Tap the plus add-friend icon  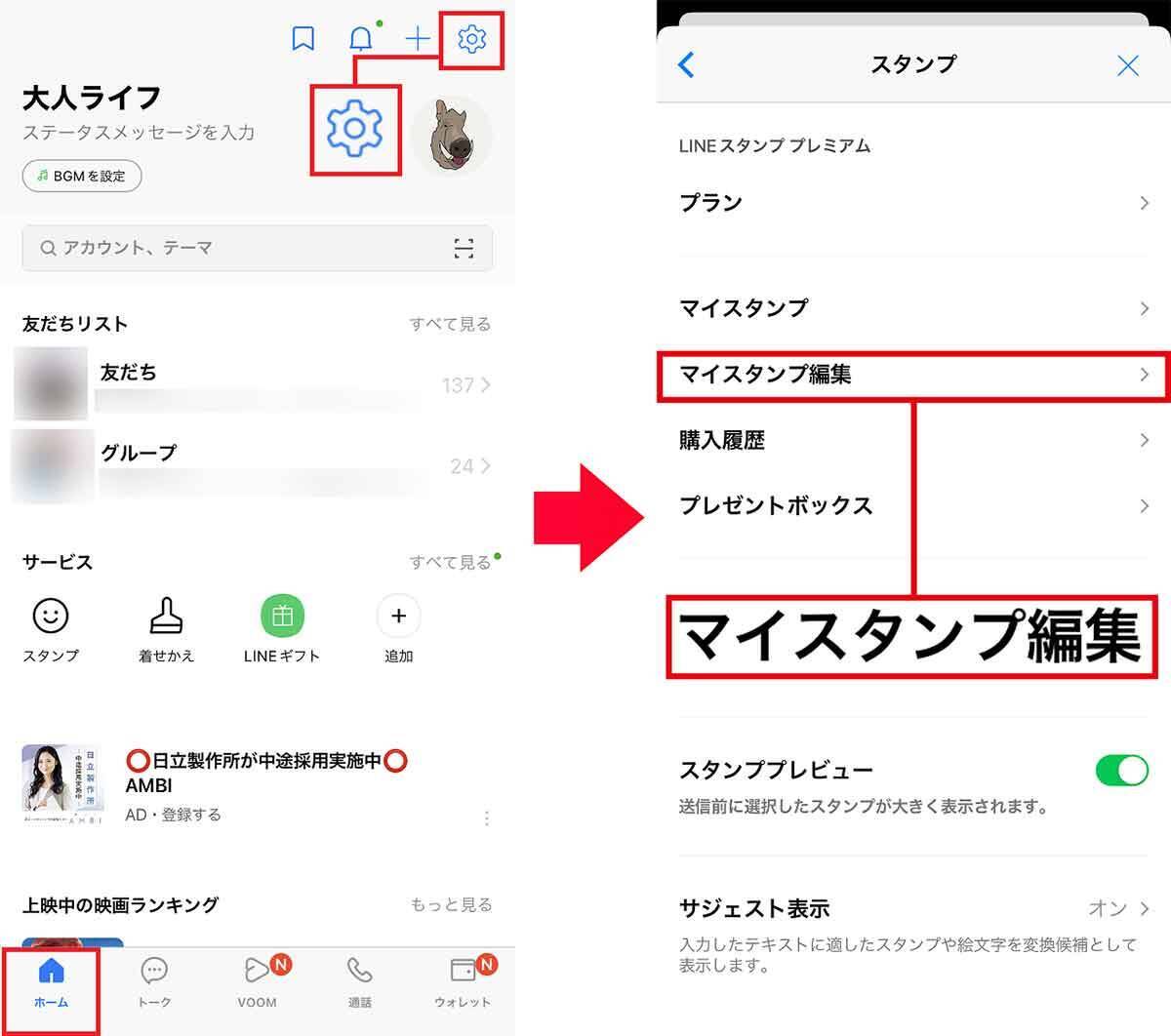tap(418, 39)
